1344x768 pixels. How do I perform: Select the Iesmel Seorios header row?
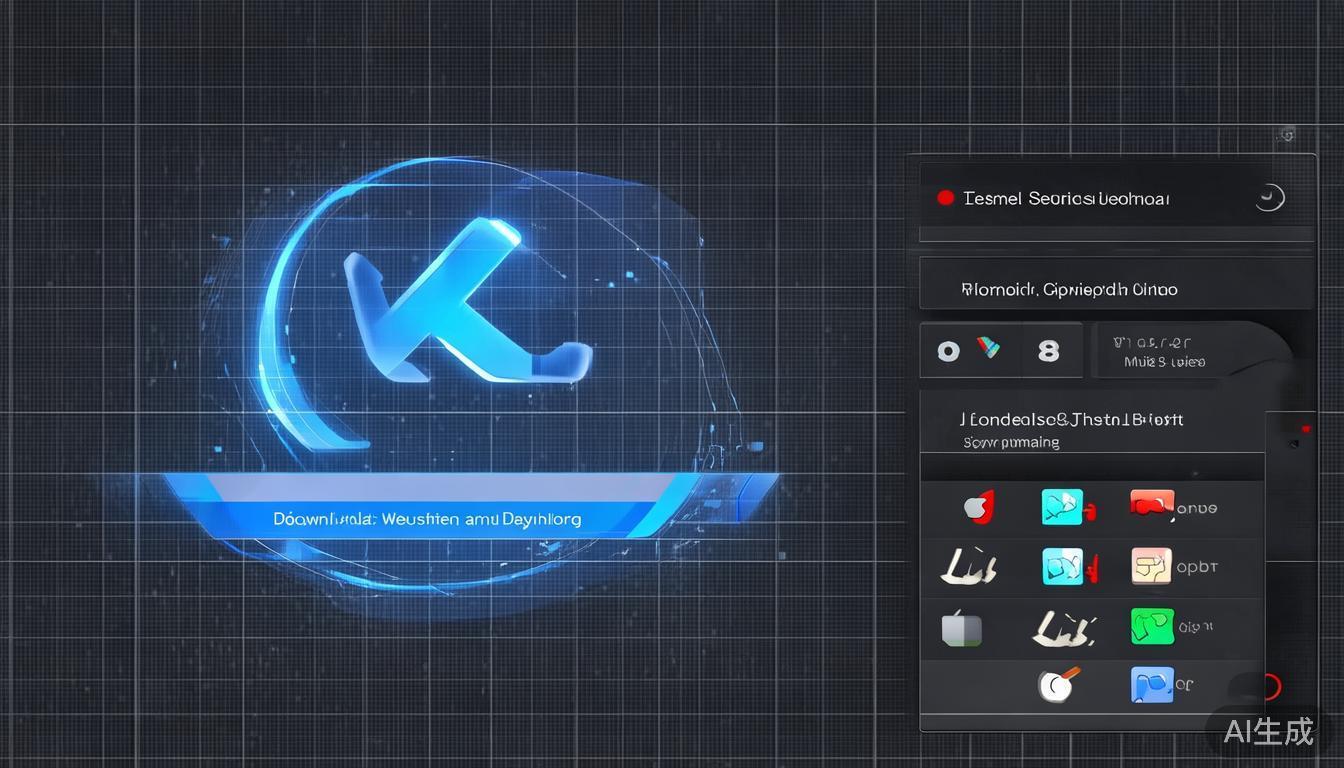click(x=1090, y=198)
